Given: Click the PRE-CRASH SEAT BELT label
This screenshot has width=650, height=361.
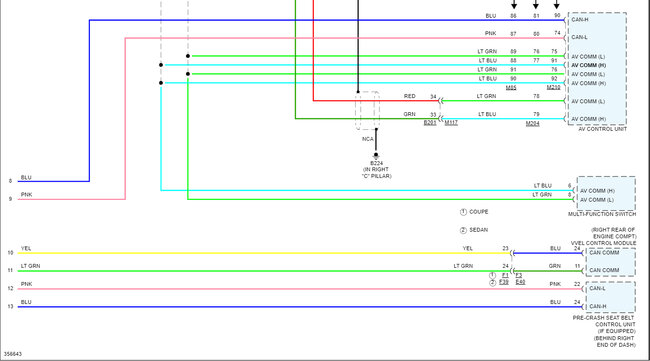Looking at the screenshot, I should coord(604,317).
